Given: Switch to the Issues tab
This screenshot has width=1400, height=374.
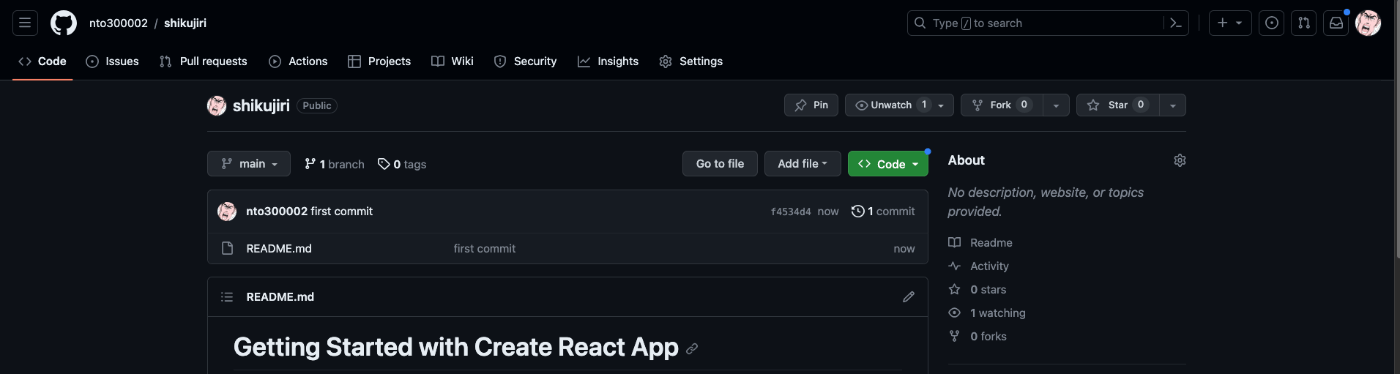Looking at the screenshot, I should click(x=112, y=61).
